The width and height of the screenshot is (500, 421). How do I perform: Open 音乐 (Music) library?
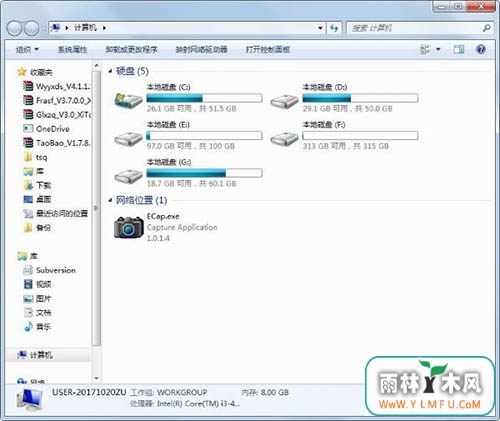point(37,327)
